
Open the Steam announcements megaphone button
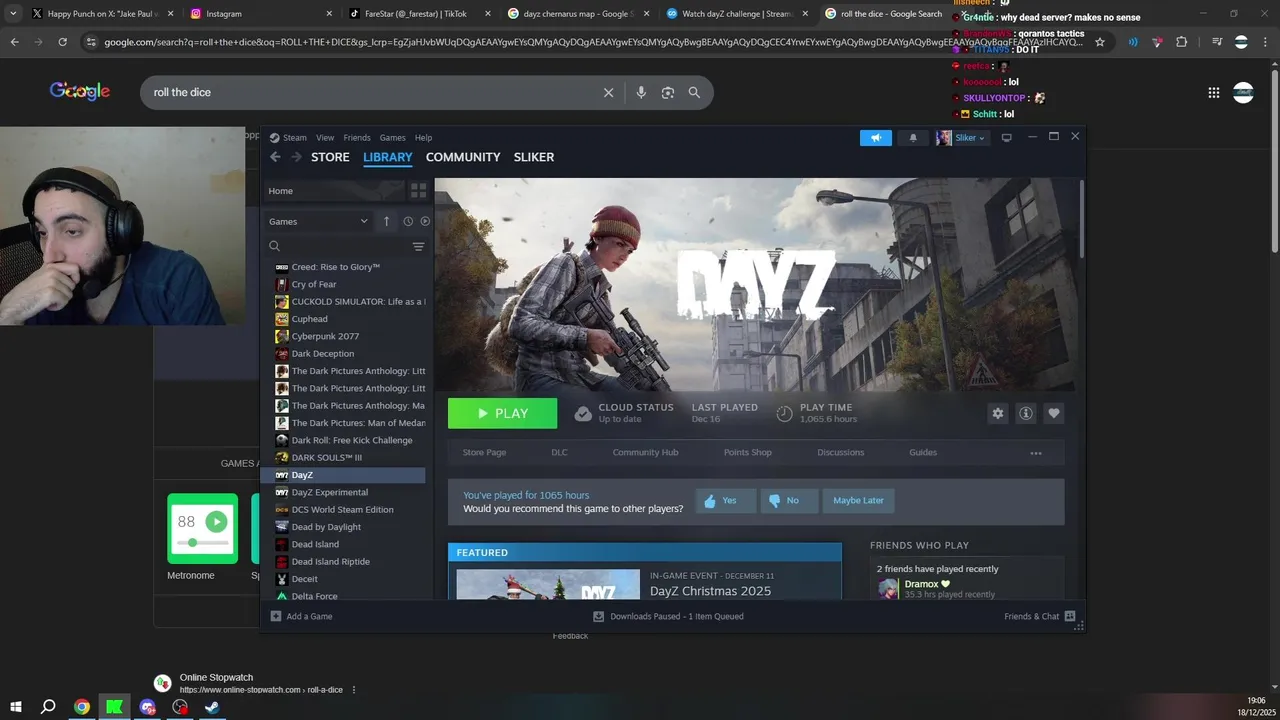(876, 138)
